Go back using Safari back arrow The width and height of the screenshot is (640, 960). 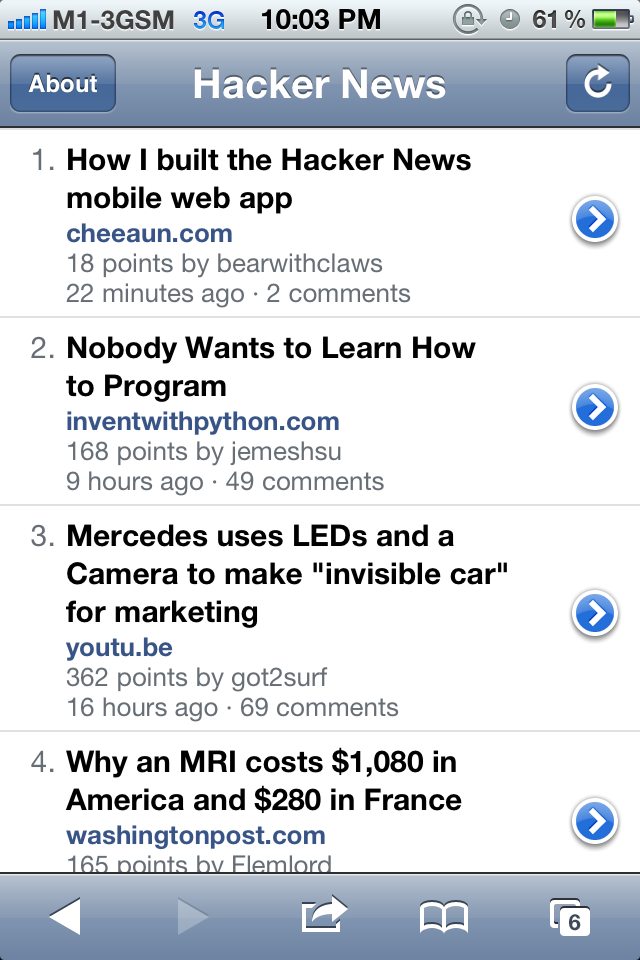tap(65, 916)
